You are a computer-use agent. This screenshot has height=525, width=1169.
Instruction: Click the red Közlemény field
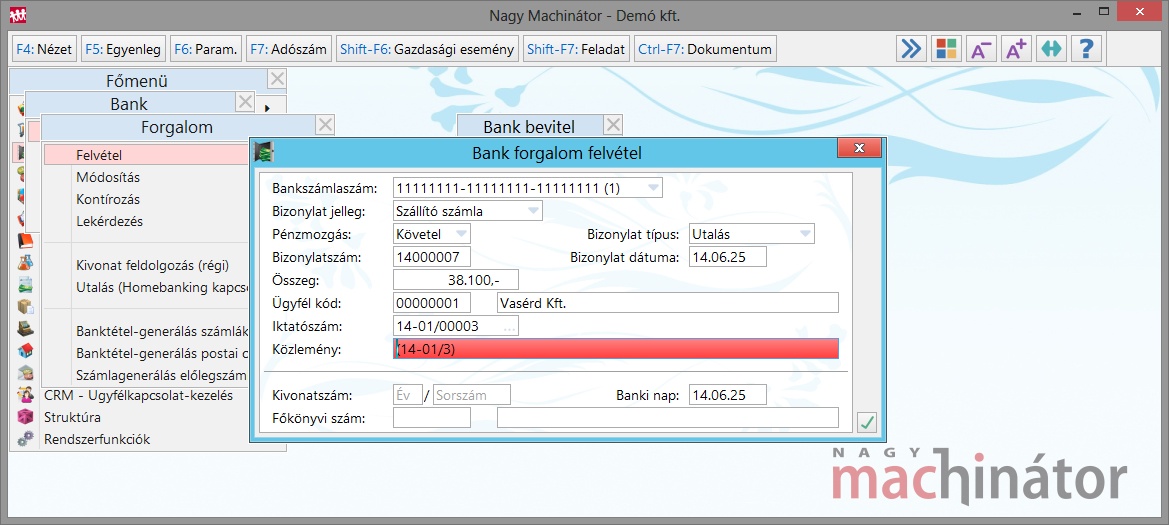pos(616,348)
